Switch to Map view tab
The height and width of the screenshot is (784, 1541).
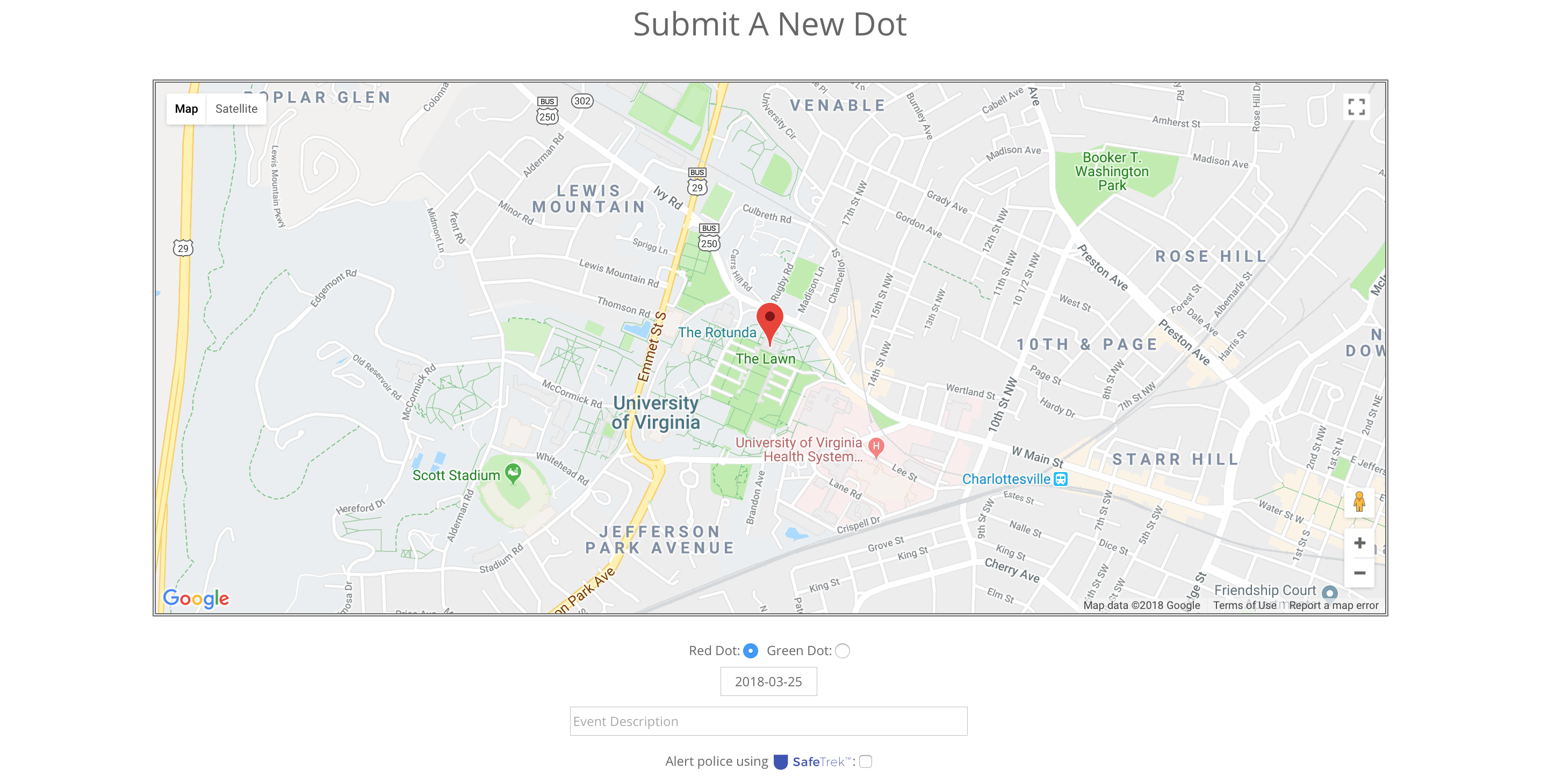(x=186, y=109)
